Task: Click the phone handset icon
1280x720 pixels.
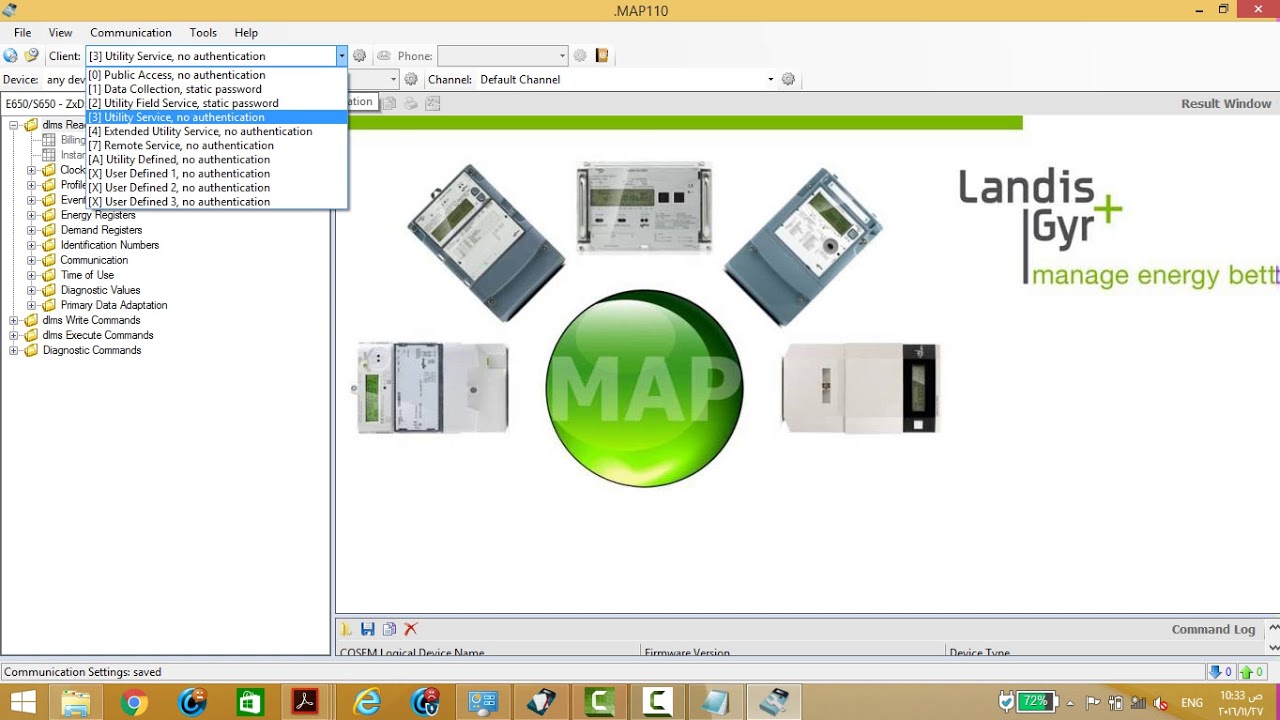Action: point(383,56)
